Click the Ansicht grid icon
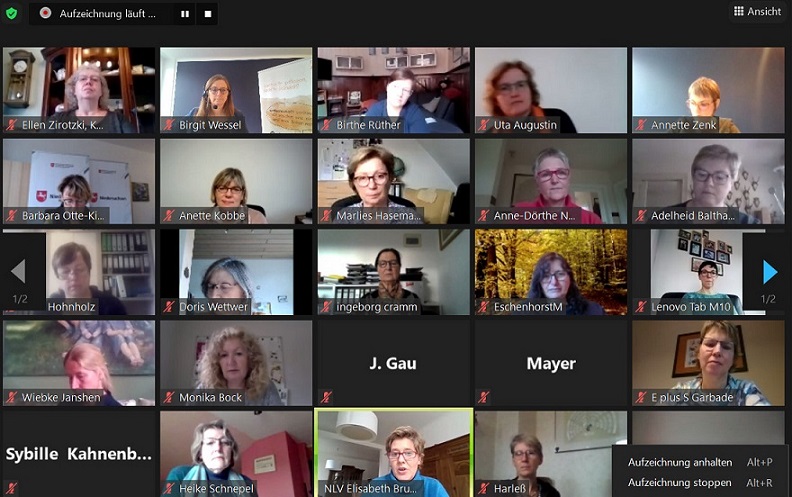Viewport: 792px width, 497px height. coord(738,11)
